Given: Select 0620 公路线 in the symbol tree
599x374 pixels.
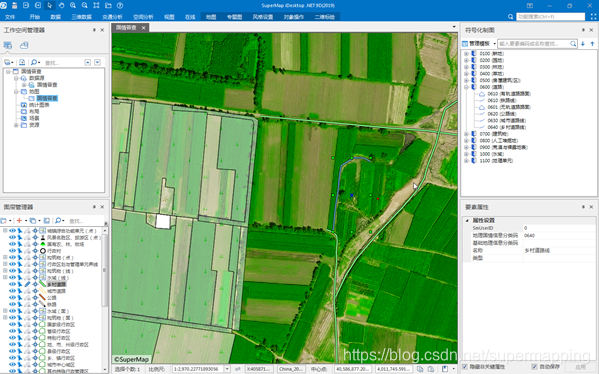Looking at the screenshot, I should (502, 114).
